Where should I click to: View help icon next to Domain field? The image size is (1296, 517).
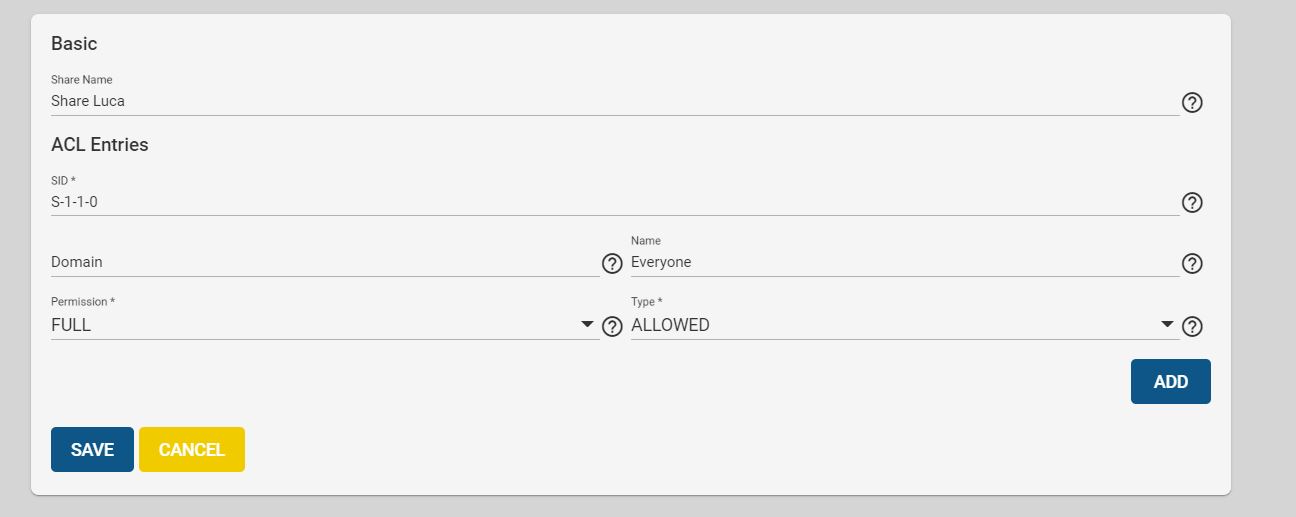[612, 264]
